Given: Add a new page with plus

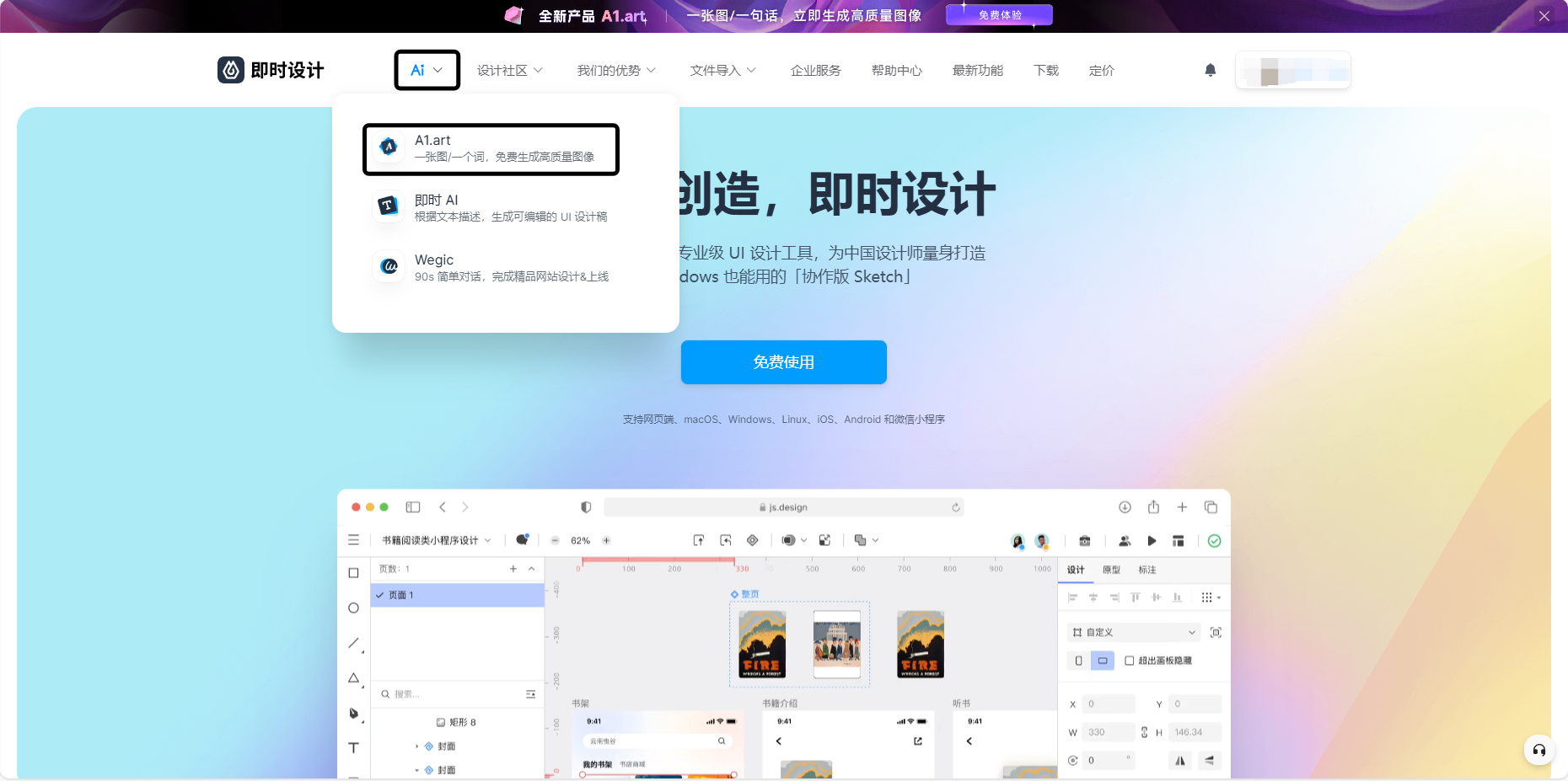Looking at the screenshot, I should click(513, 569).
